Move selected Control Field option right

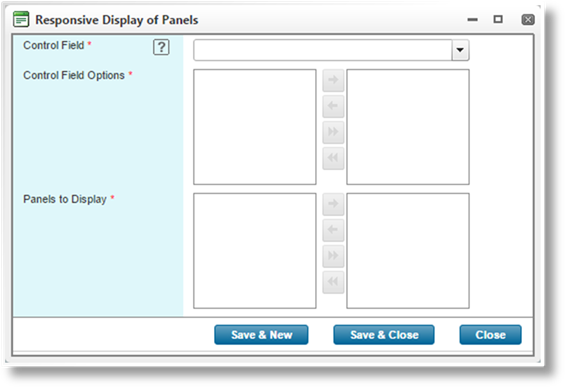point(333,80)
